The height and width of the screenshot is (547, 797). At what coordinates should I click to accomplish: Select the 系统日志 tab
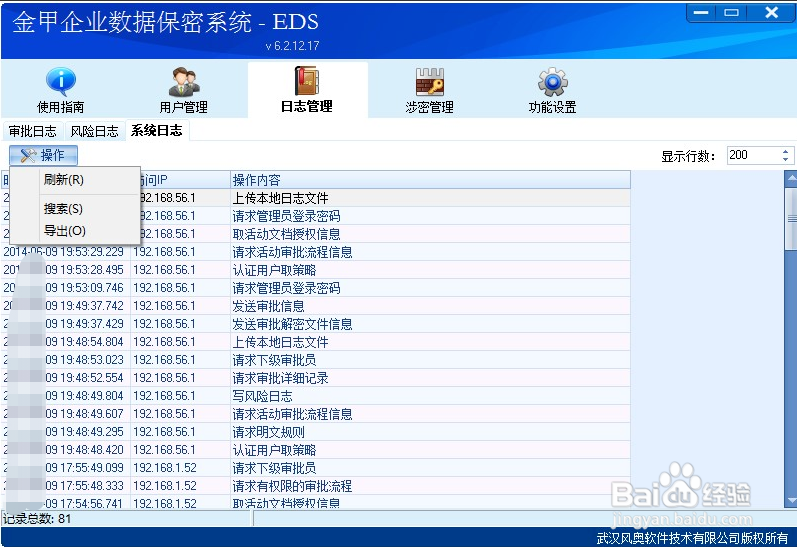point(157,130)
